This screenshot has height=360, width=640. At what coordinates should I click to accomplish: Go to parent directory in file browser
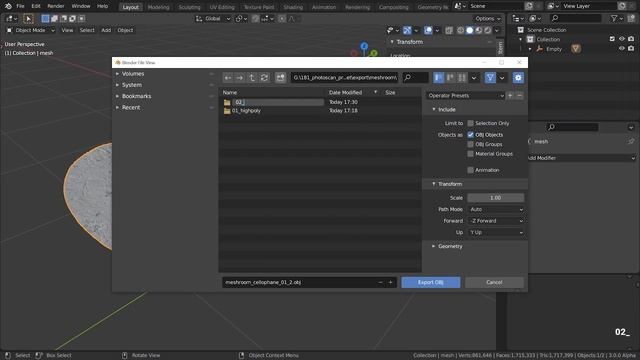pyautogui.click(x=252, y=78)
